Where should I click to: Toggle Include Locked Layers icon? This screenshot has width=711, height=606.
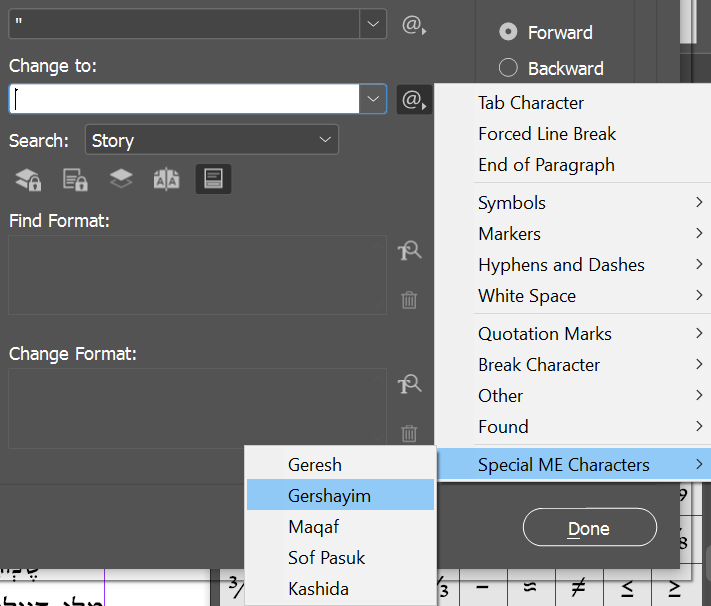point(28,179)
